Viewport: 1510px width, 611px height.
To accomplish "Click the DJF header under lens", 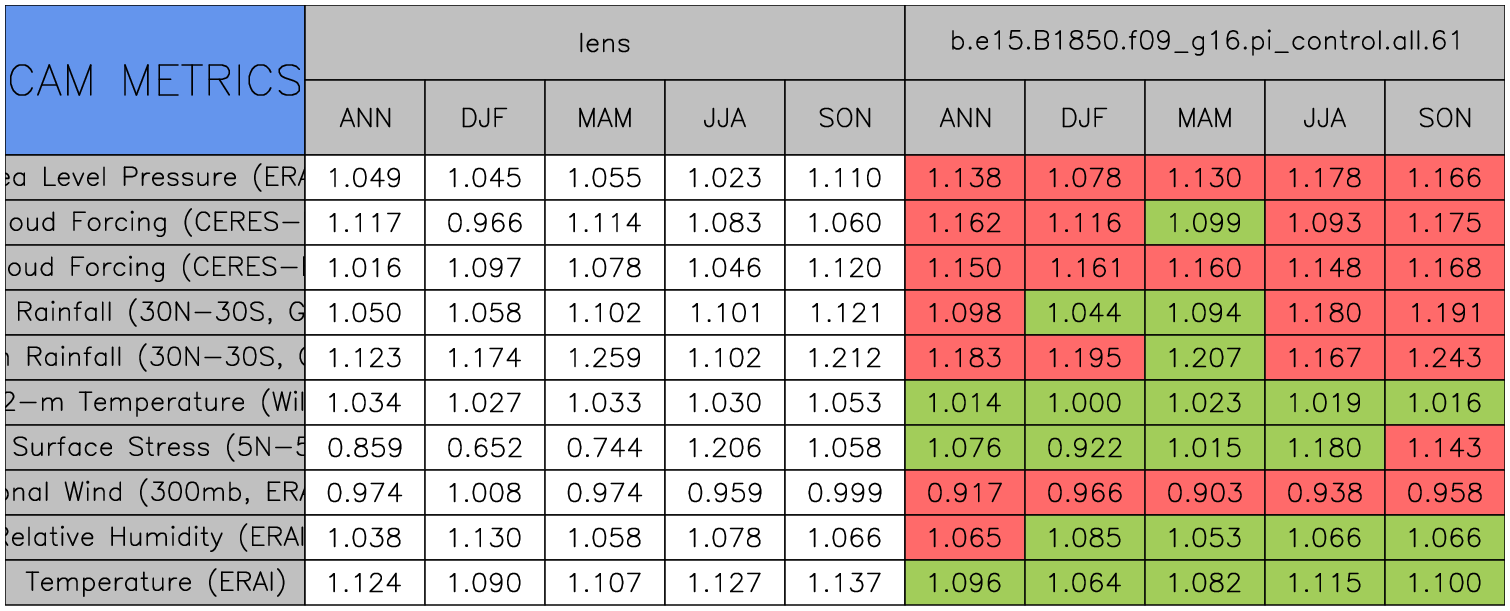I will point(485,118).
